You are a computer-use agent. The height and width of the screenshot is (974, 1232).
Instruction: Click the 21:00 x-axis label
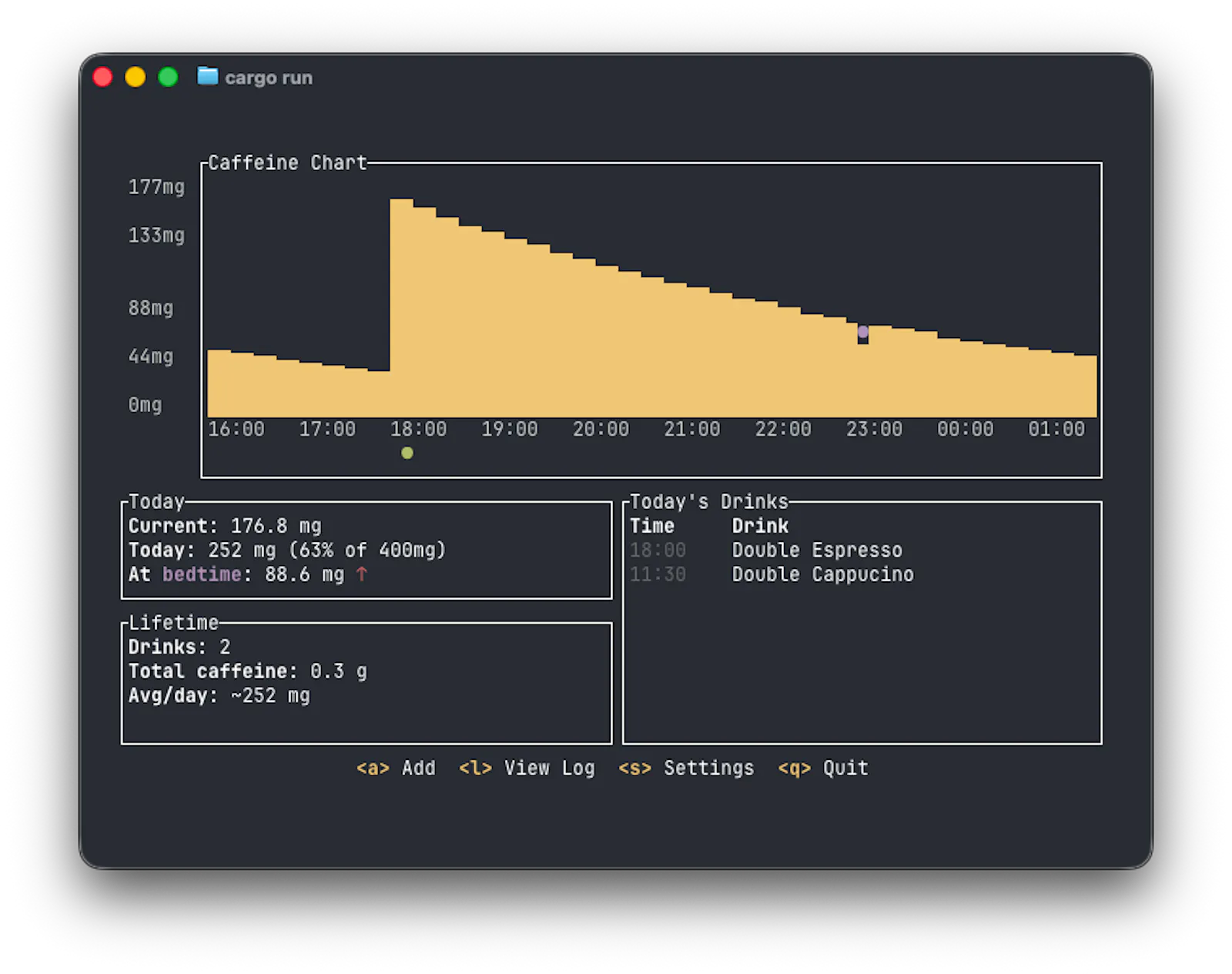[692, 429]
